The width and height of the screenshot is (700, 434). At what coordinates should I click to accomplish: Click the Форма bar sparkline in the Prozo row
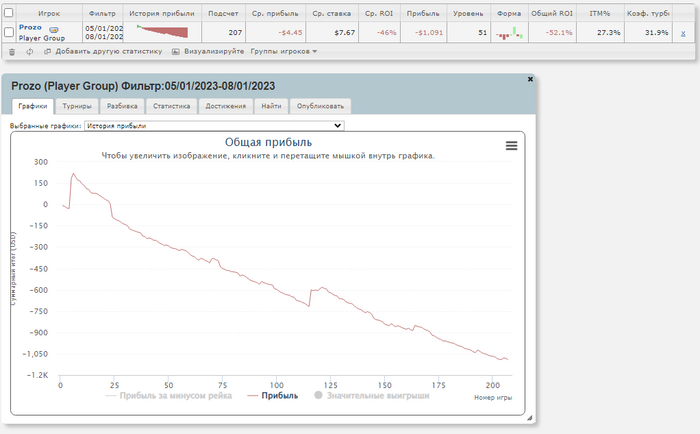(509, 33)
